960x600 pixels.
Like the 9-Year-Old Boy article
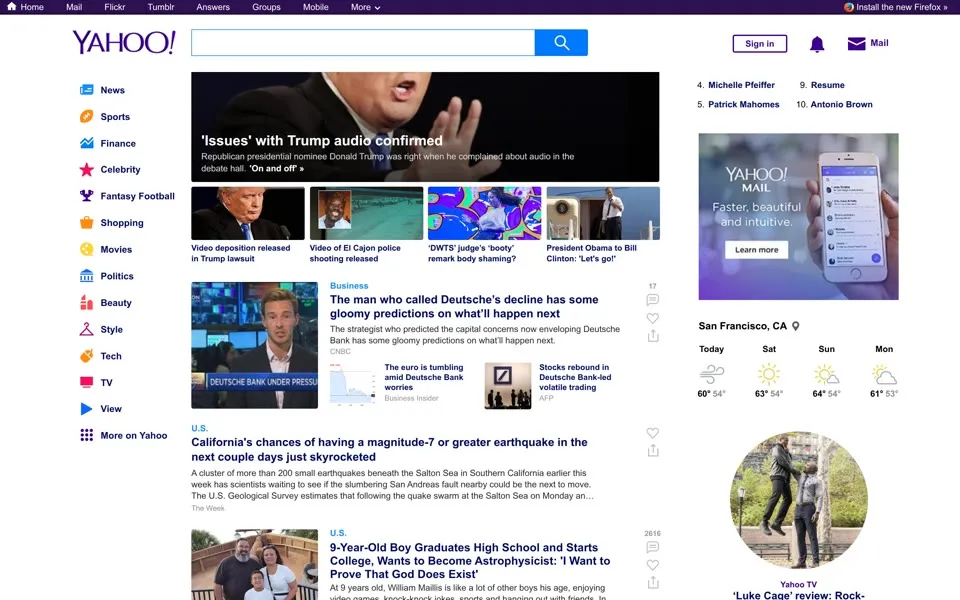click(653, 564)
